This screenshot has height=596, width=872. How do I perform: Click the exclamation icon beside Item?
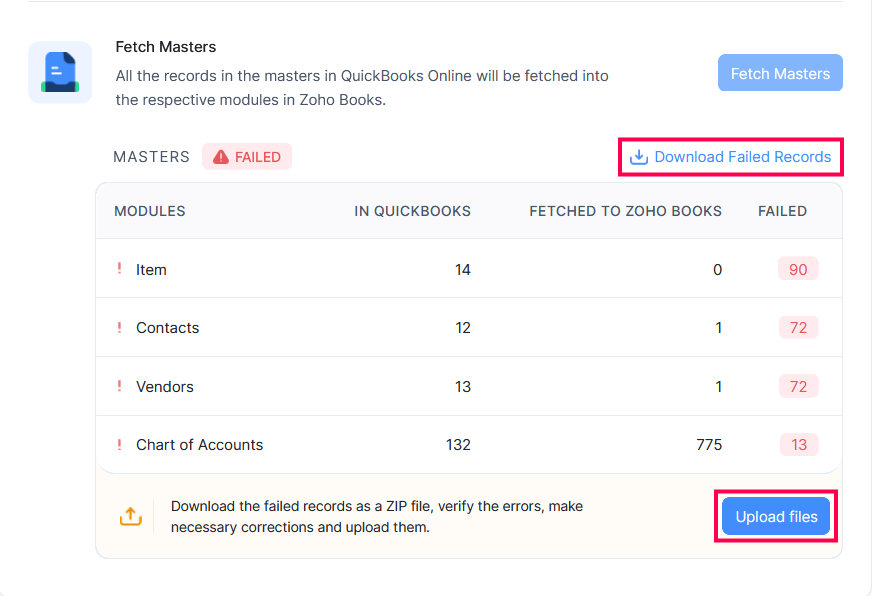[120, 269]
